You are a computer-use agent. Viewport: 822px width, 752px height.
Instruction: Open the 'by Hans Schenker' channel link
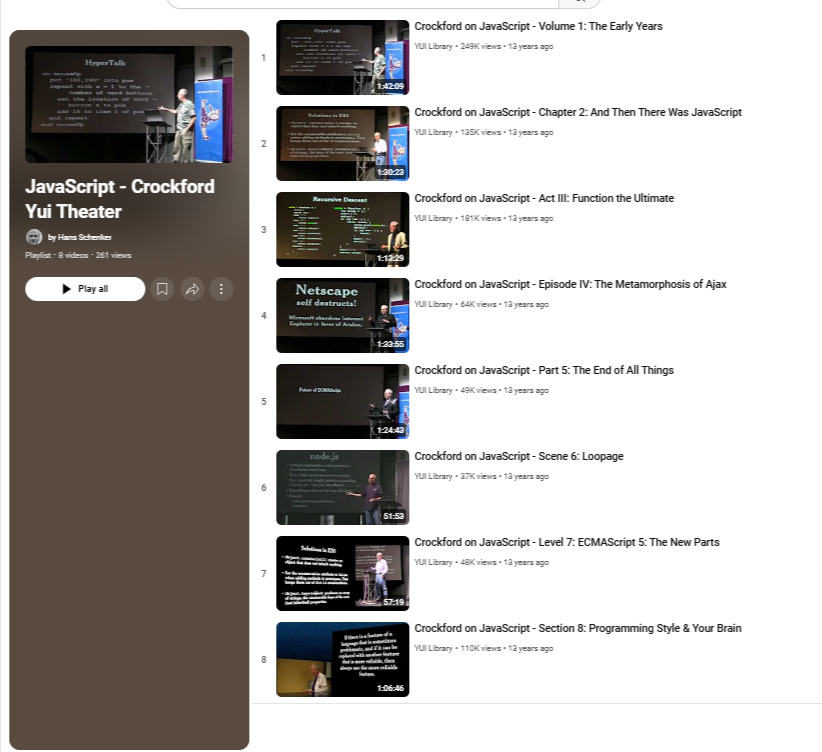click(x=80, y=238)
